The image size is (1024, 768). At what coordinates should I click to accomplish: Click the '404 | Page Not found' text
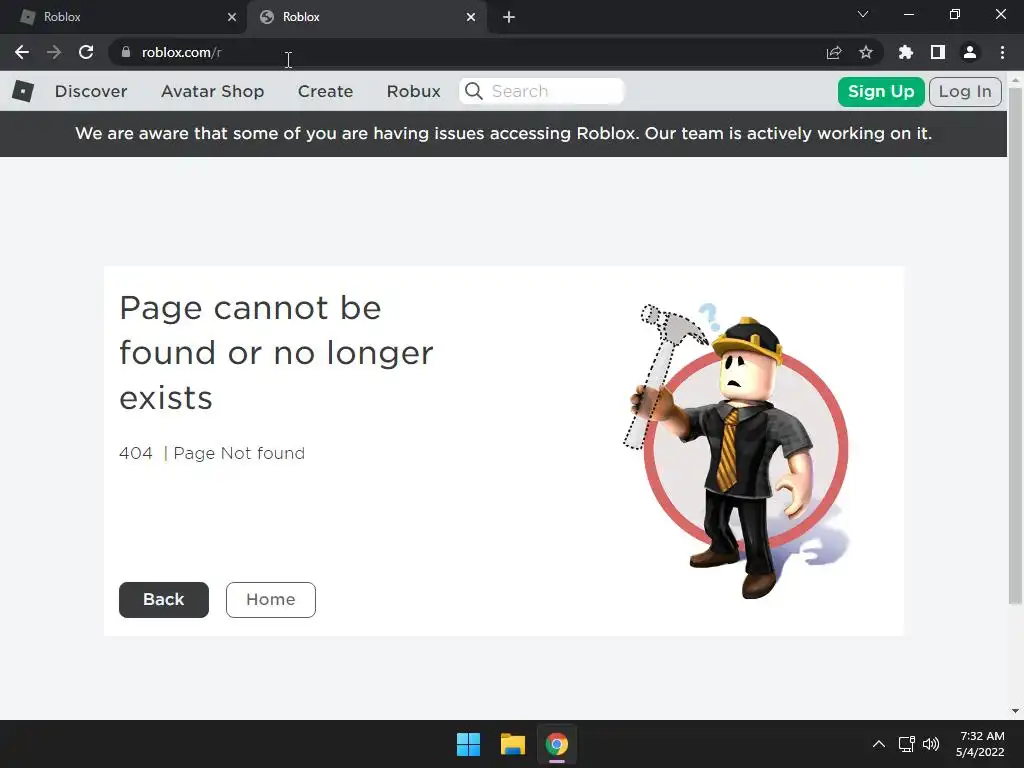212,453
